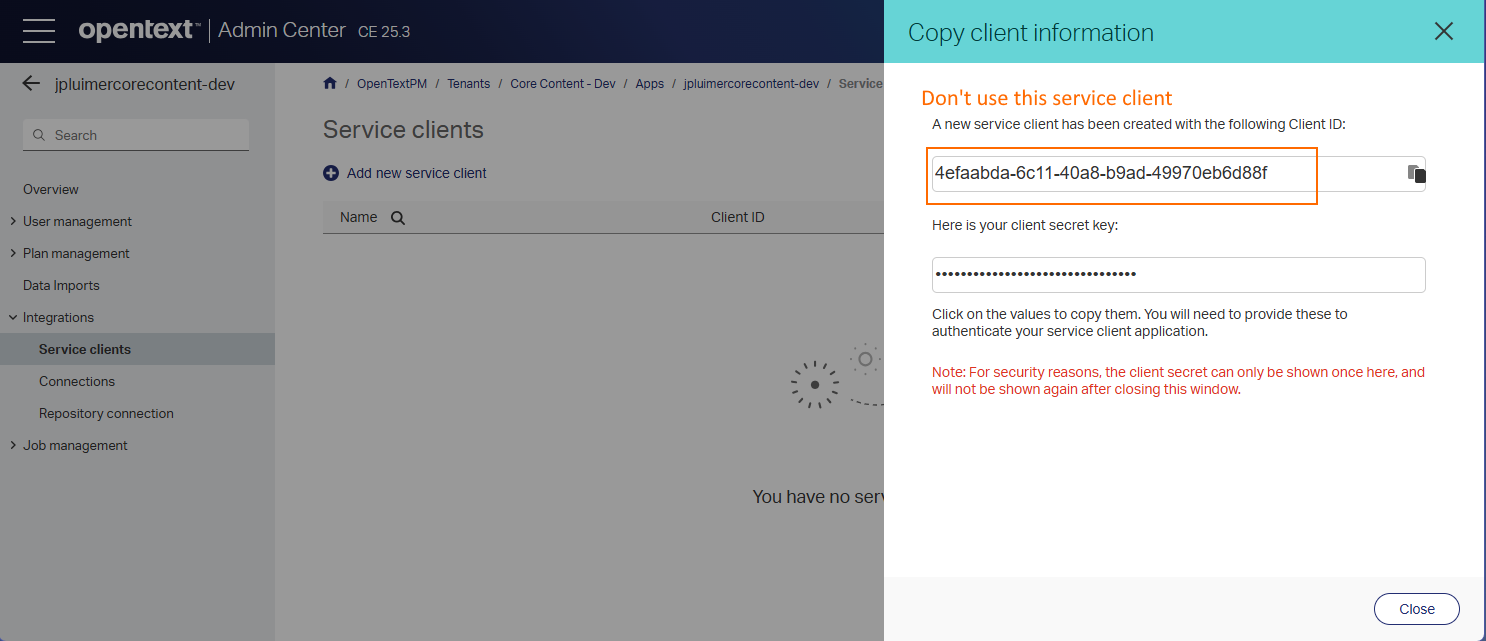Expand the User management section
Screen dimensions: 1486x641
click(x=12, y=221)
